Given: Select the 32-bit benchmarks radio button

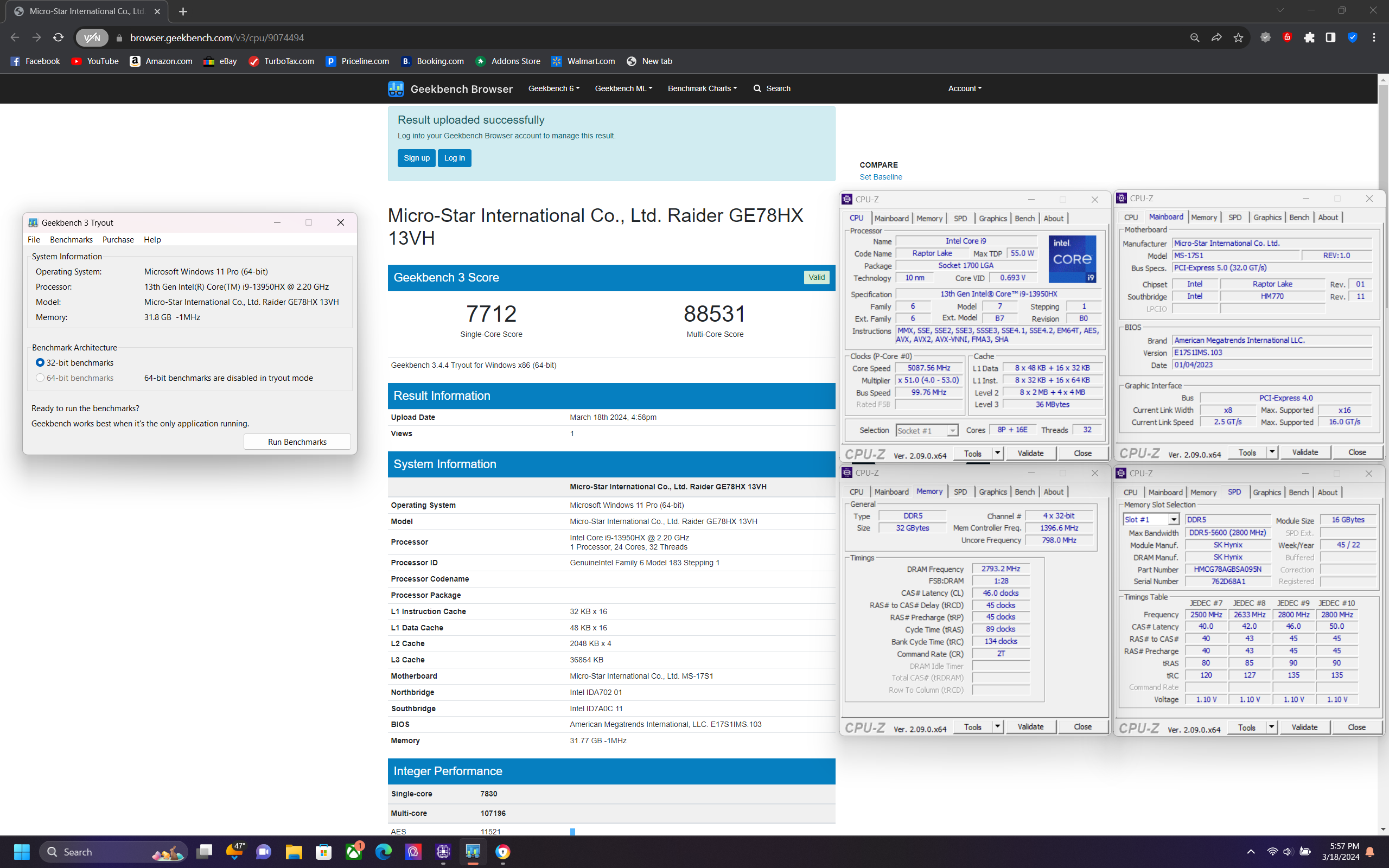Looking at the screenshot, I should [40, 363].
